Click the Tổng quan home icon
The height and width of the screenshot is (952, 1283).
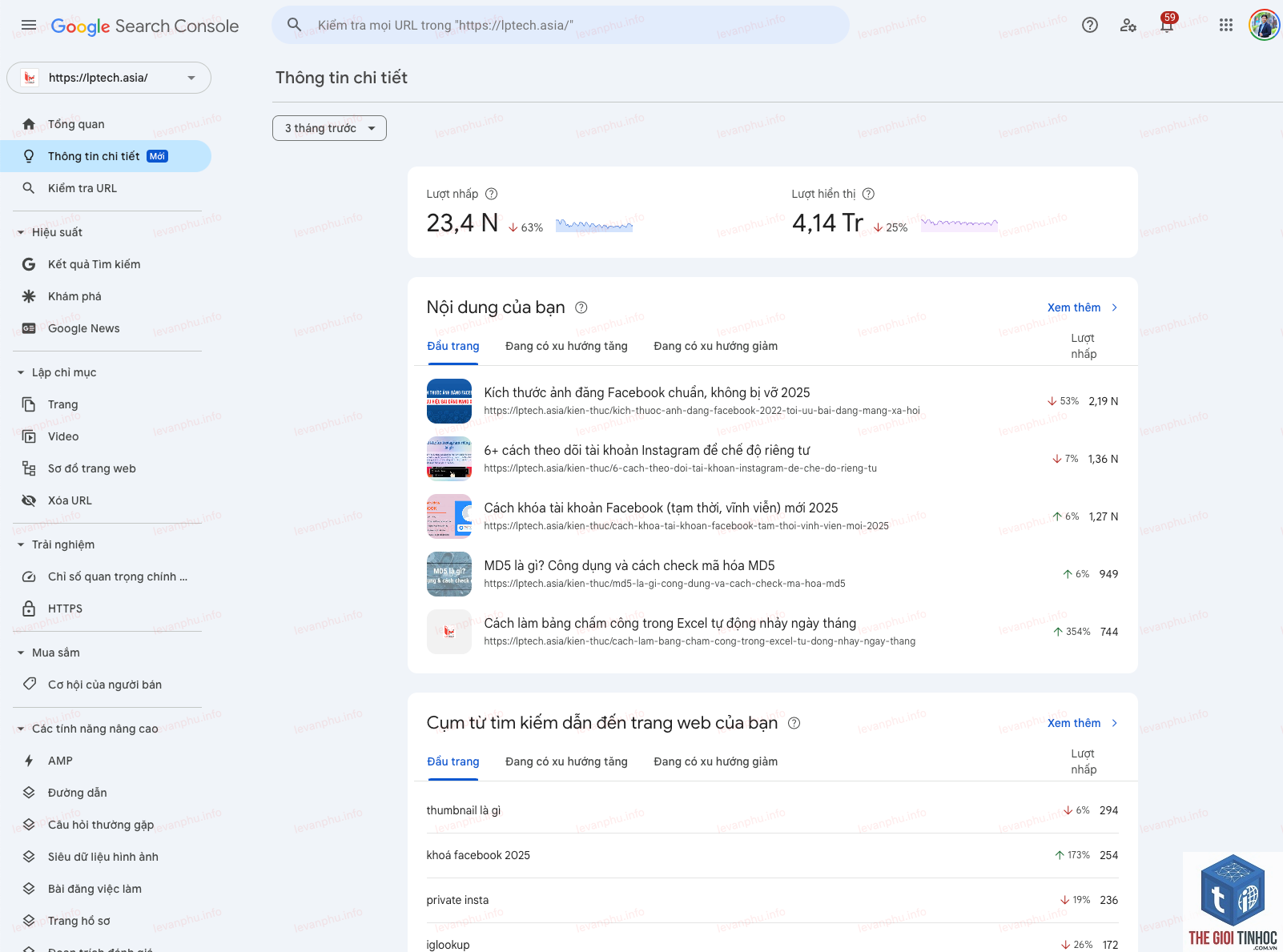pyautogui.click(x=29, y=124)
